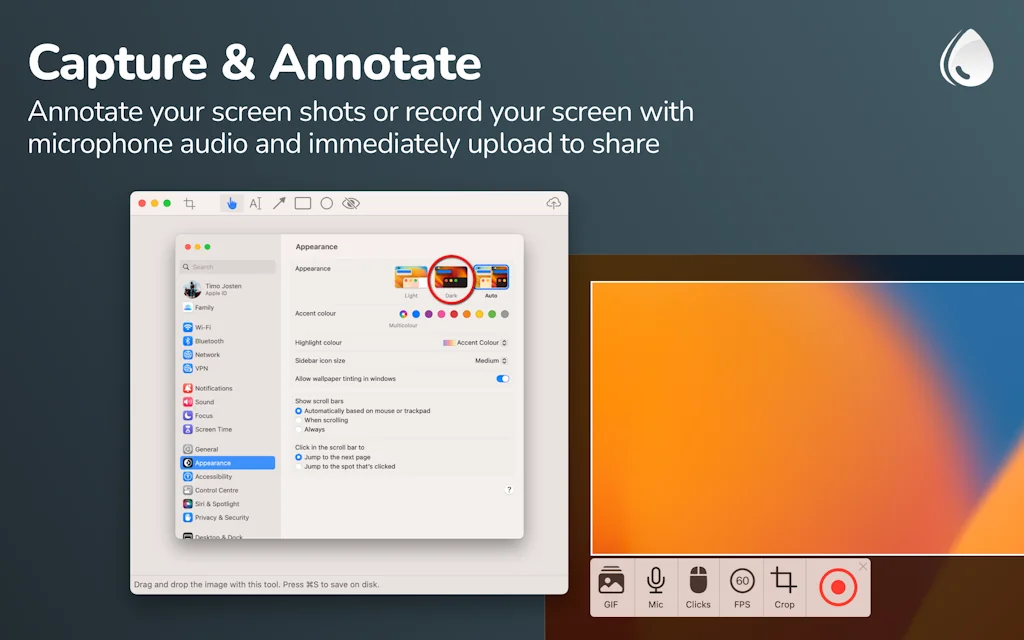Toggle allow wallpaper tinting switch
This screenshot has height=640, width=1024.
(x=502, y=379)
